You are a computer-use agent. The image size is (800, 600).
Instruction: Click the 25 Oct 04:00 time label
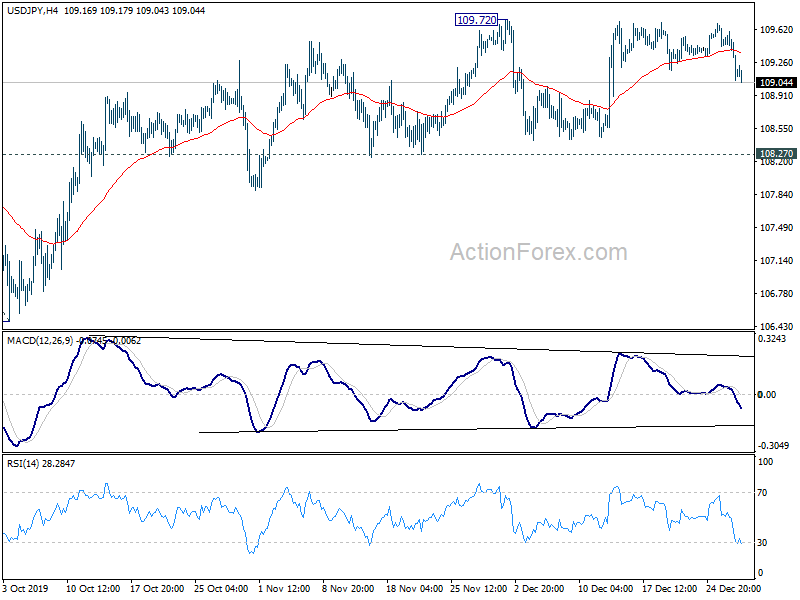click(x=221, y=589)
